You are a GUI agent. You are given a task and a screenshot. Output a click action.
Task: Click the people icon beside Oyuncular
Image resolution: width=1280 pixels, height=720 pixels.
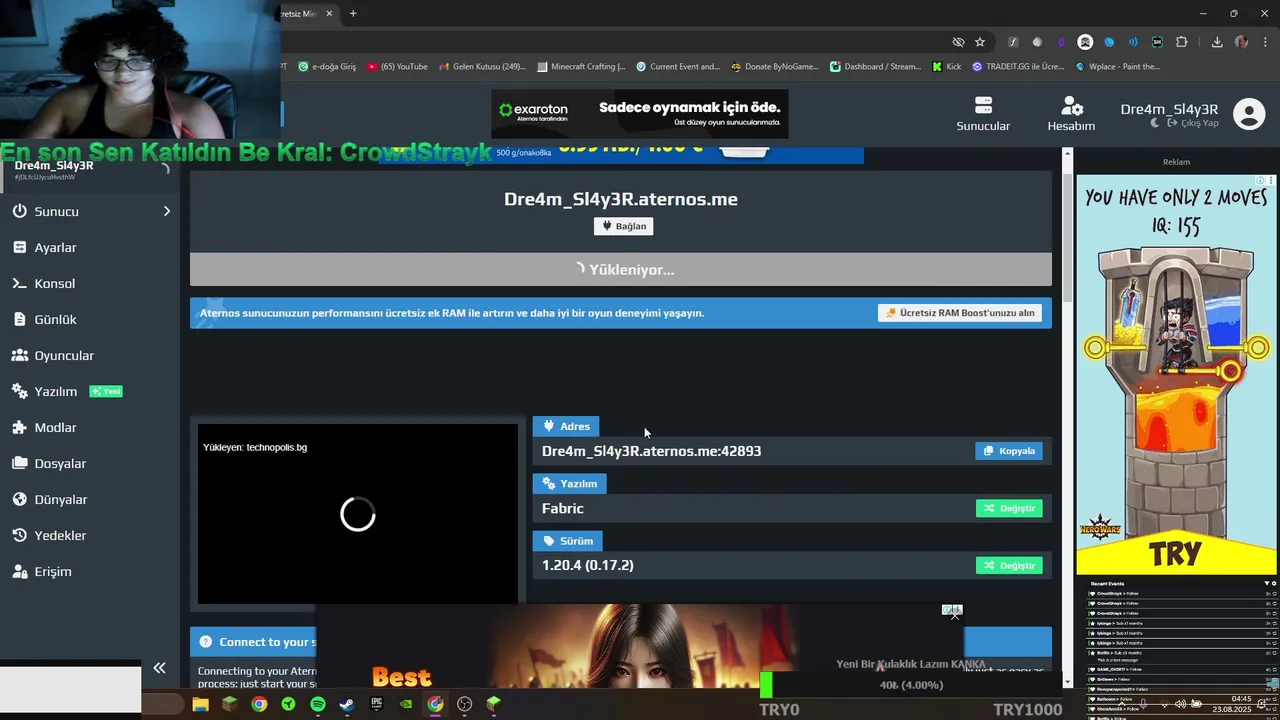19,355
